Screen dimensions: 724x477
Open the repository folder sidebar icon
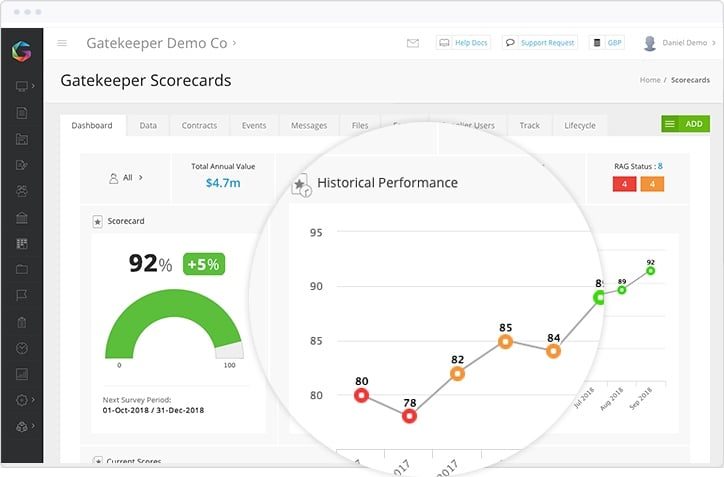[22, 139]
